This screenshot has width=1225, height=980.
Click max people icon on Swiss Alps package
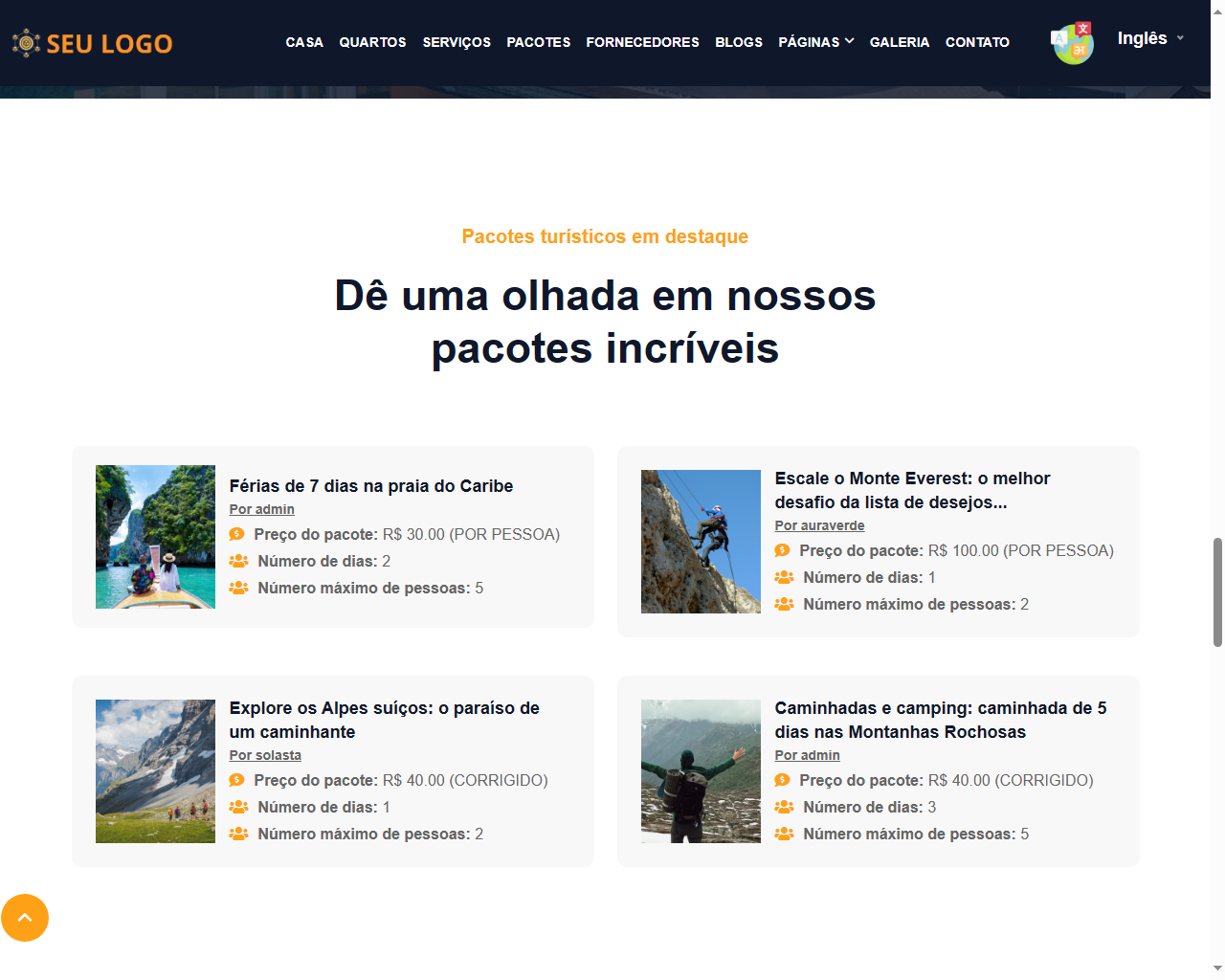(238, 834)
